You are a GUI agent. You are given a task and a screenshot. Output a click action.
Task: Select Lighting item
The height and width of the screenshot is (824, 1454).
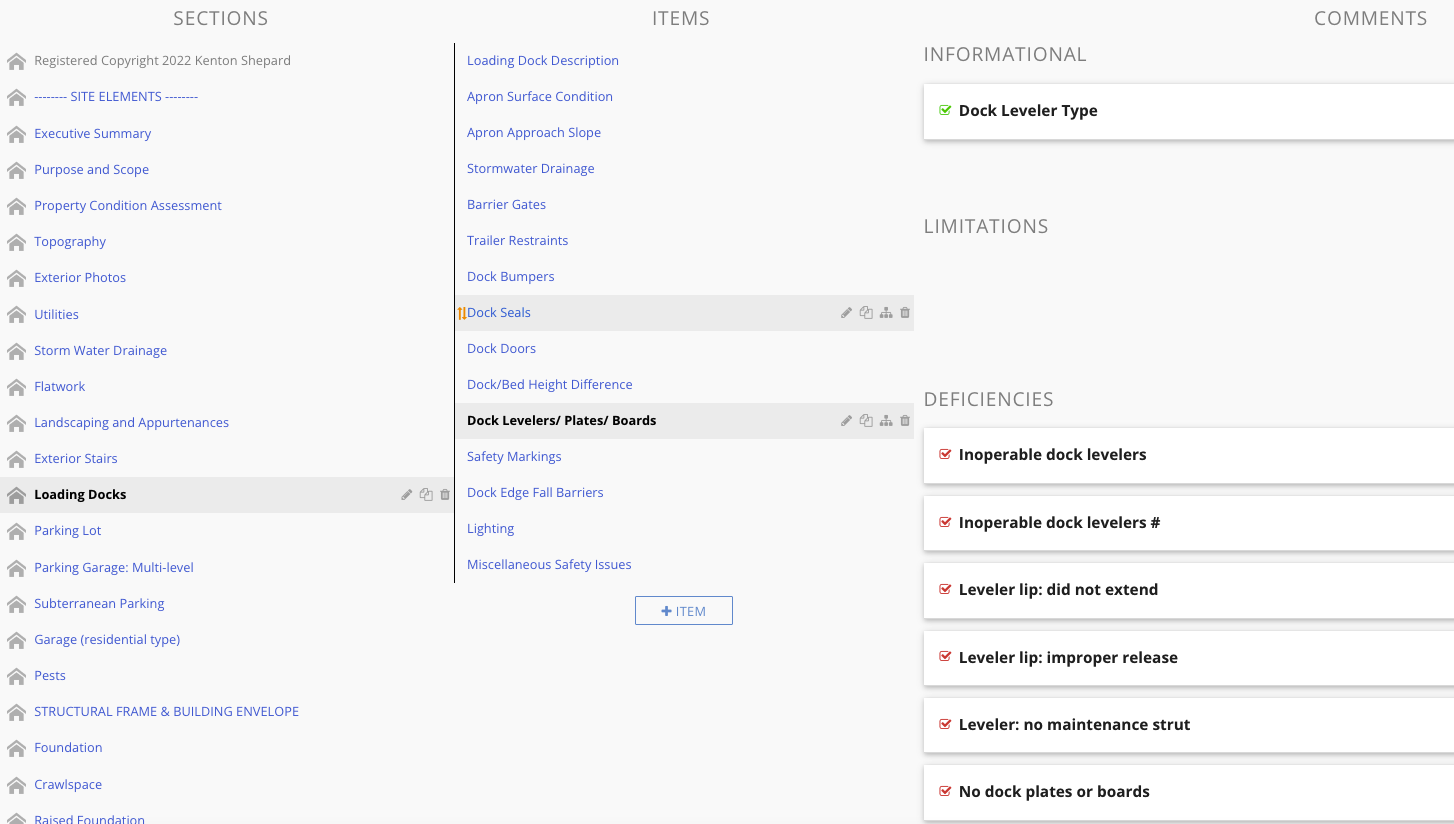pos(491,529)
